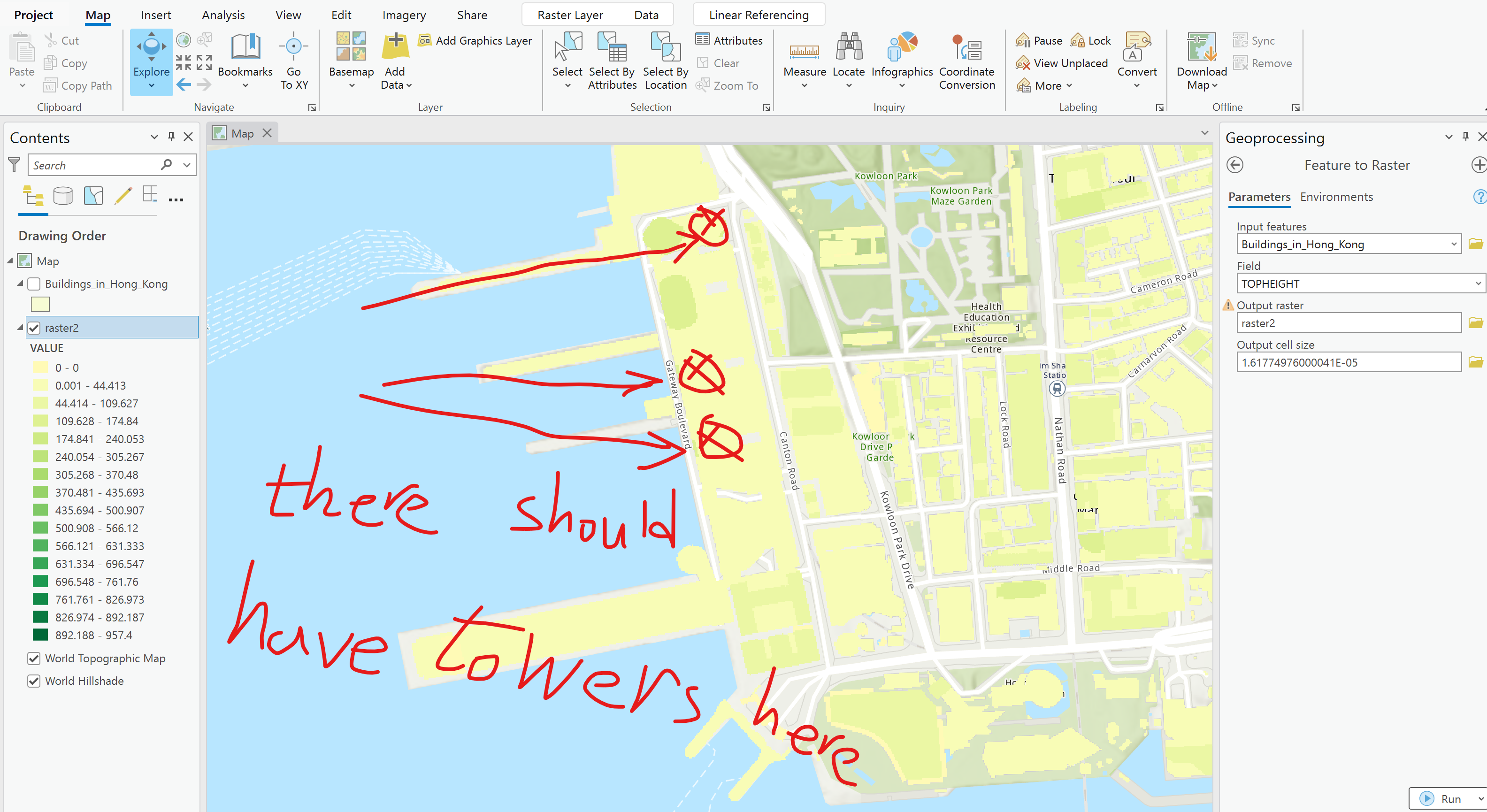Enable the Buildings_in_Hong_Kong layer checkbox
Image resolution: width=1487 pixels, height=812 pixels.
(34, 284)
